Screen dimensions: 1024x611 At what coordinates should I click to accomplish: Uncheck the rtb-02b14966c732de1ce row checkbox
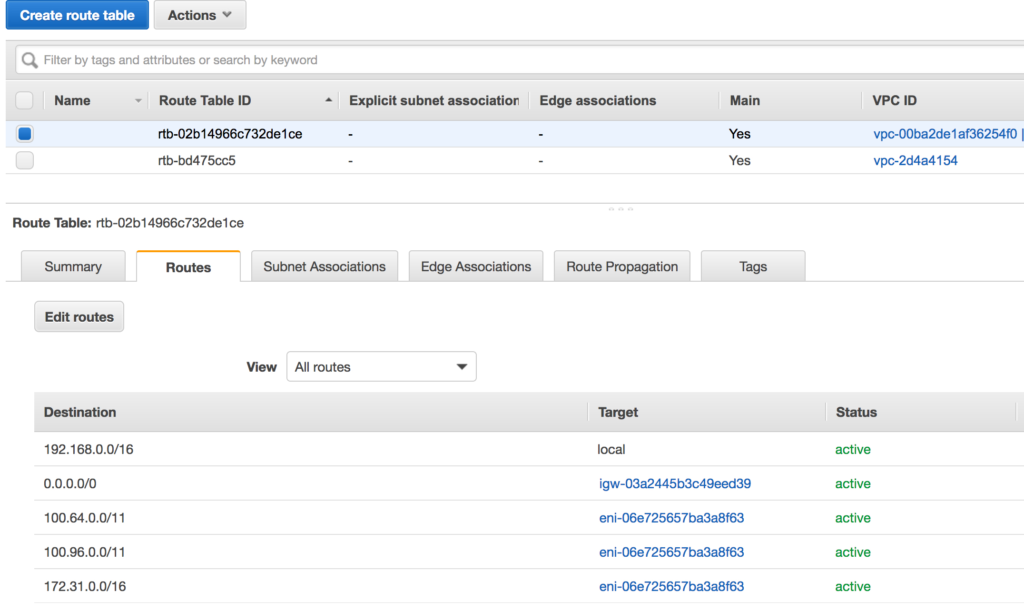pyautogui.click(x=25, y=133)
